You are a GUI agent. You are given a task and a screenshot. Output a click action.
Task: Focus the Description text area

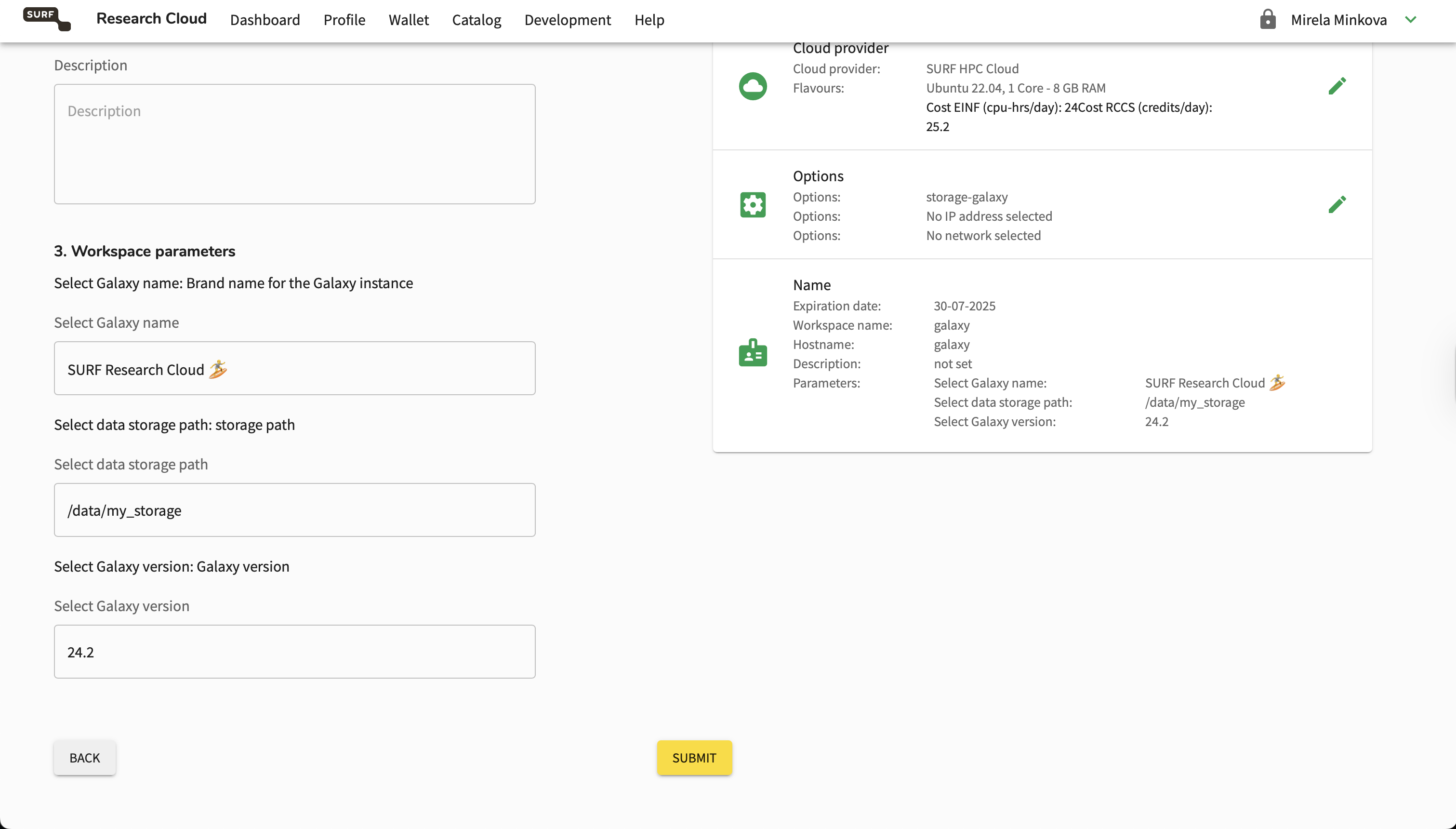pos(295,144)
